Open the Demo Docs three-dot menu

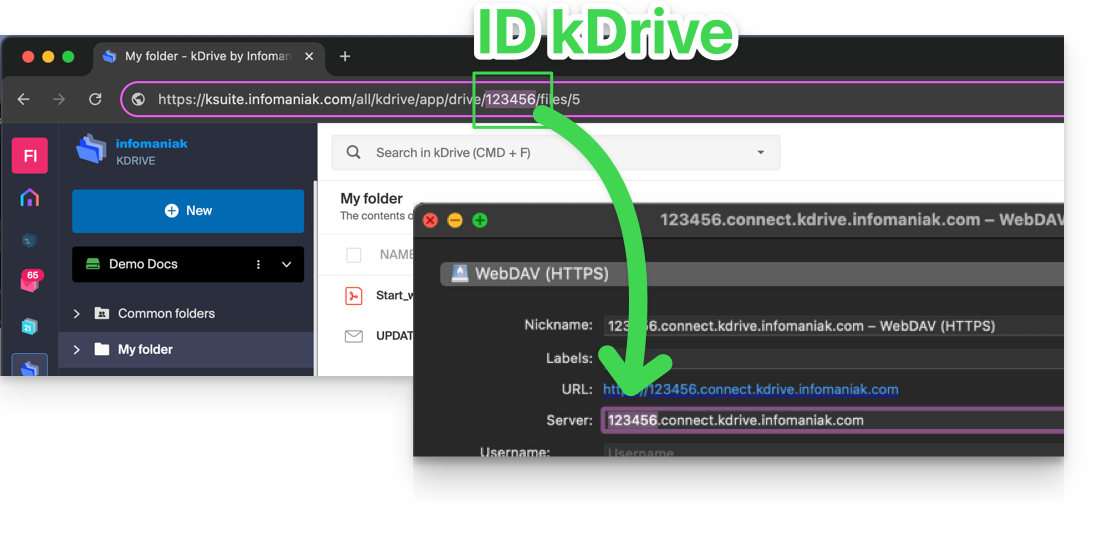tap(259, 264)
